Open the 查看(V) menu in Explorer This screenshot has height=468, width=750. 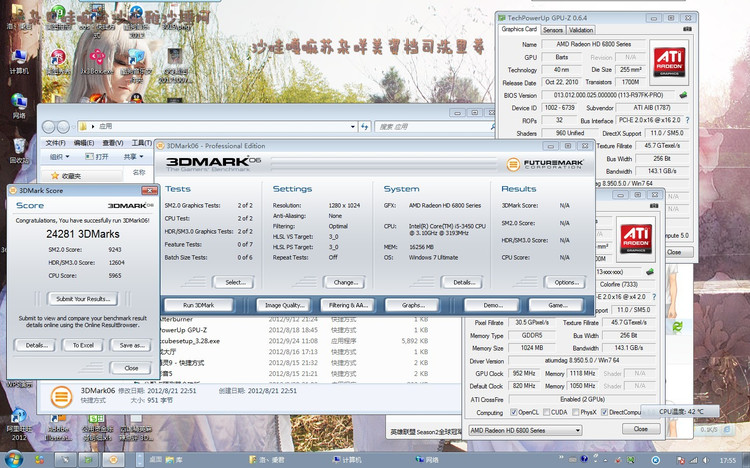[112, 143]
